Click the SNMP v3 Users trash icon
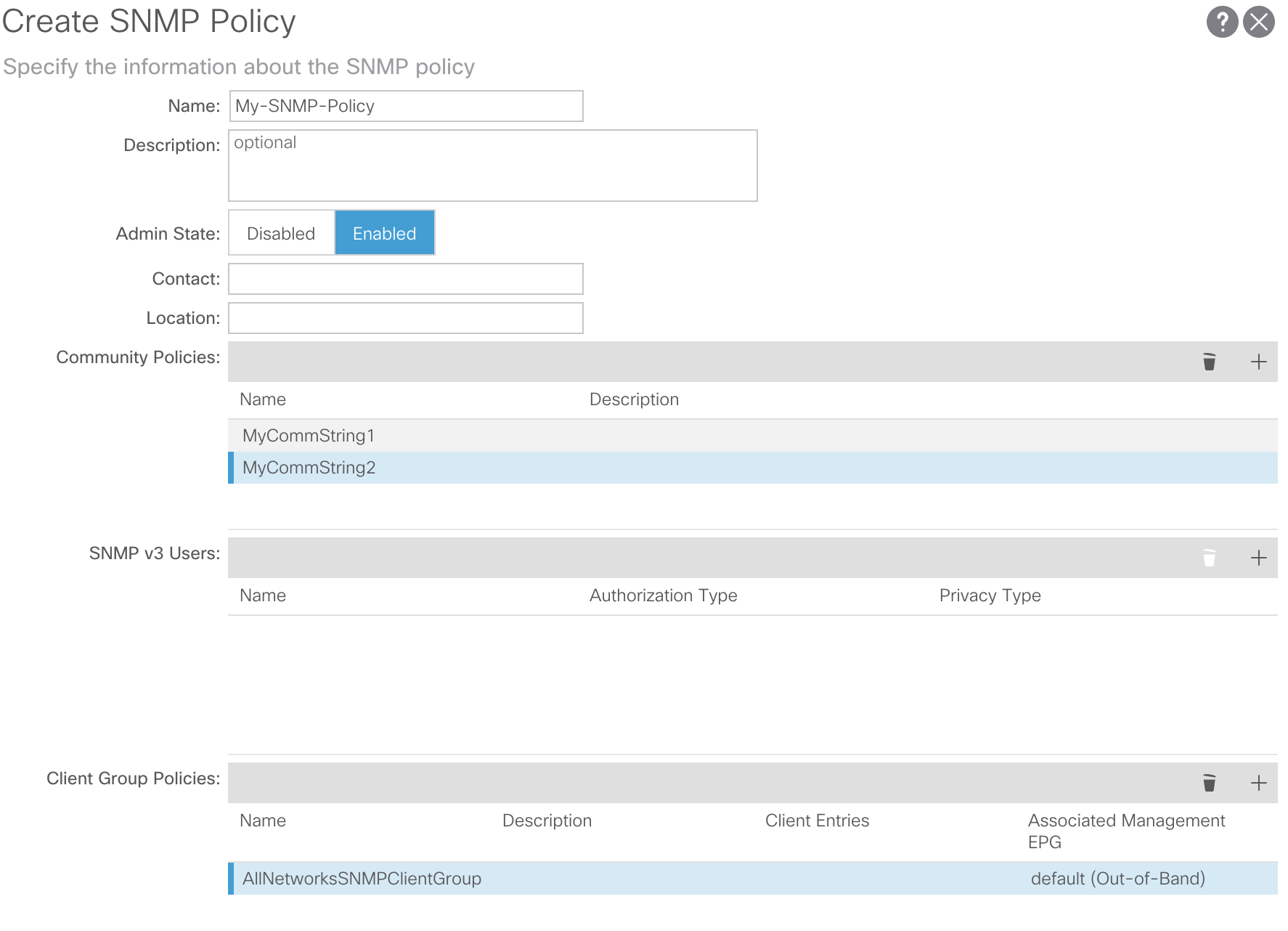This screenshot has width=1288, height=931. [1209, 558]
